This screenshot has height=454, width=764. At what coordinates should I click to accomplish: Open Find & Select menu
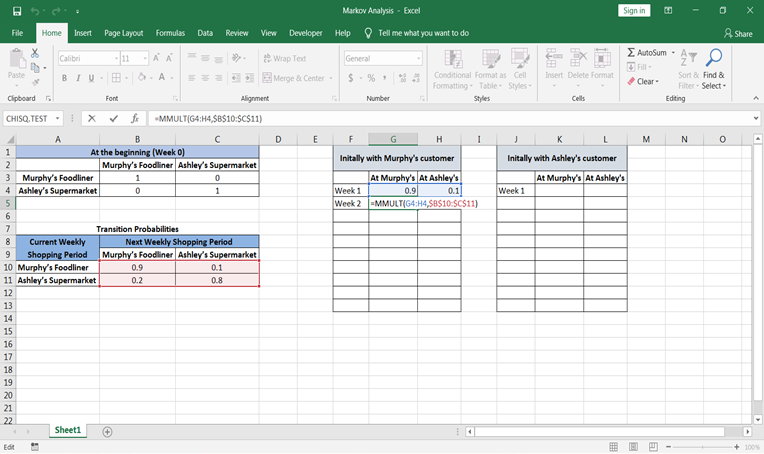coord(714,69)
